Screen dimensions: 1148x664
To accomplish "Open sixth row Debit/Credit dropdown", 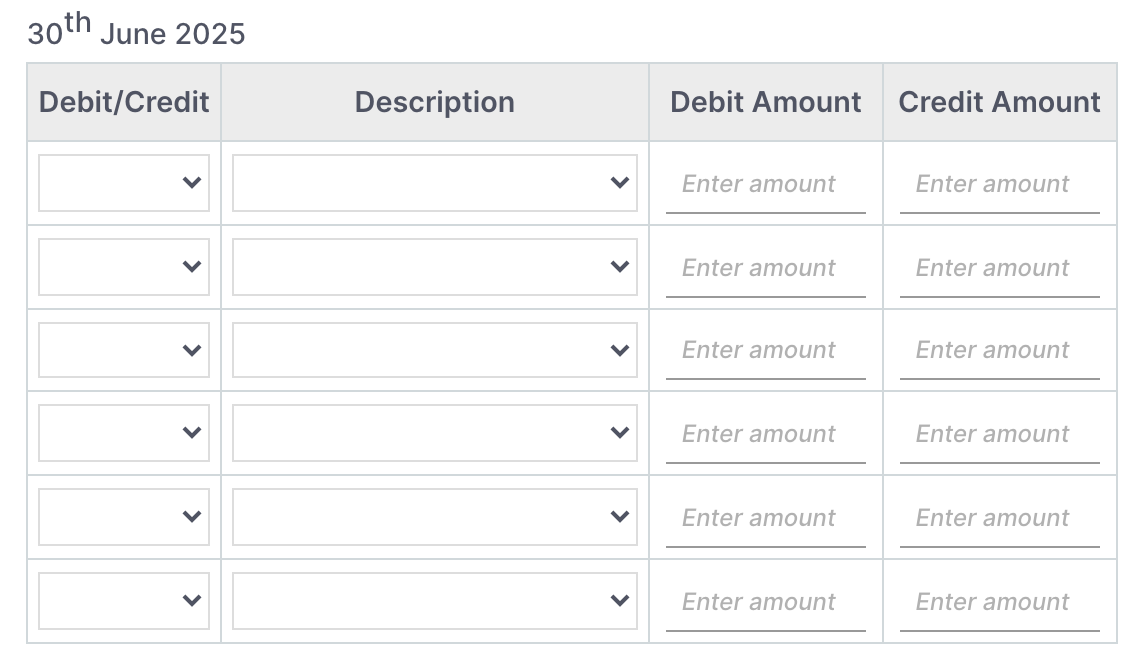I will (124, 601).
